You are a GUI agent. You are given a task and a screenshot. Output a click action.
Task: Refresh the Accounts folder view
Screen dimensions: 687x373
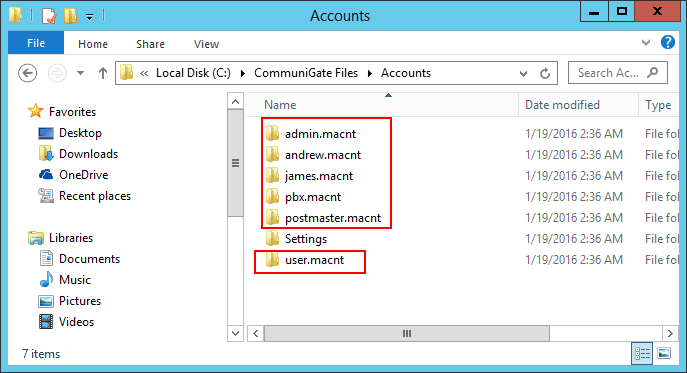tap(545, 73)
